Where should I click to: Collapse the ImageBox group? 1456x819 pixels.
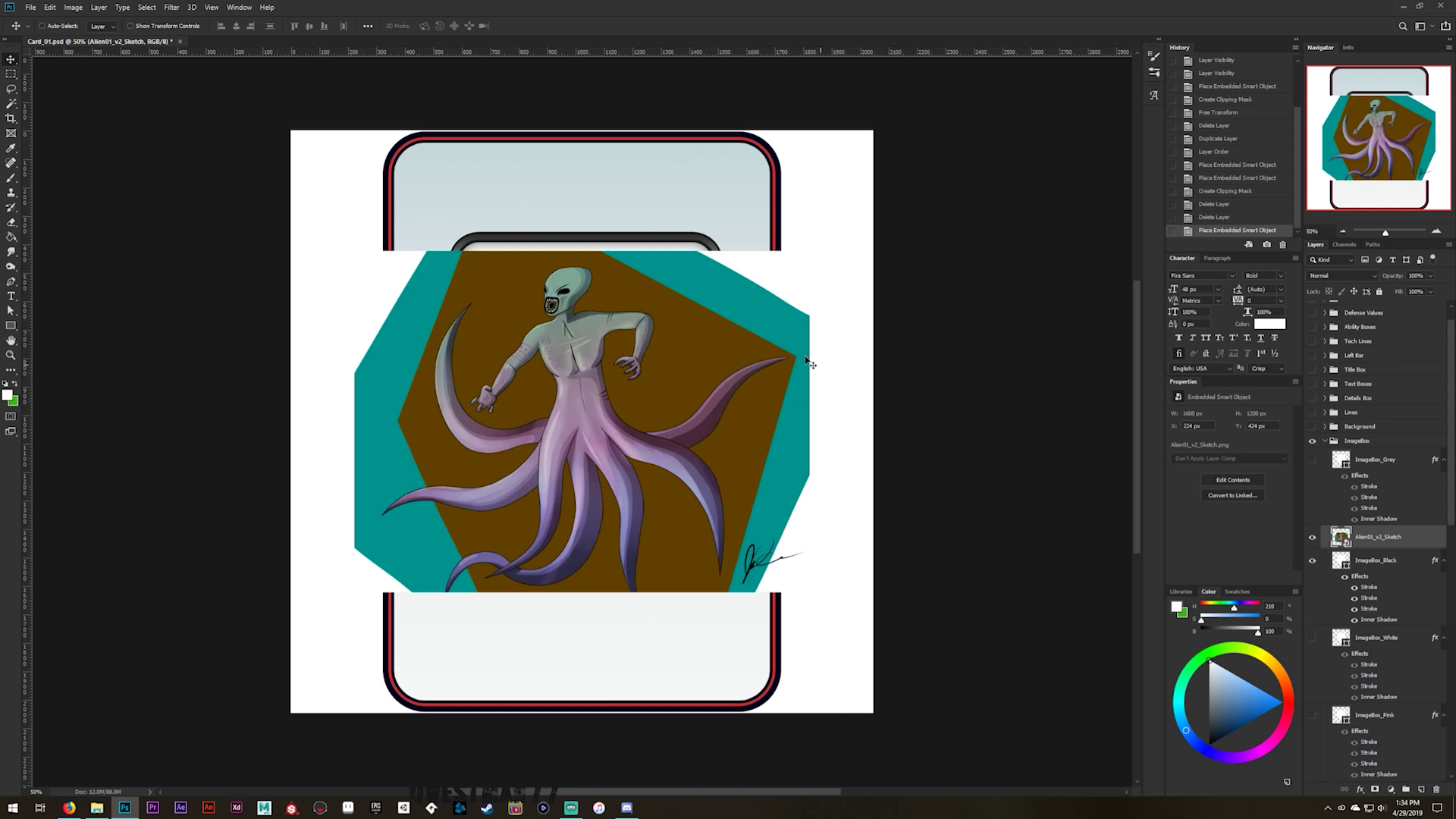pyautogui.click(x=1325, y=441)
